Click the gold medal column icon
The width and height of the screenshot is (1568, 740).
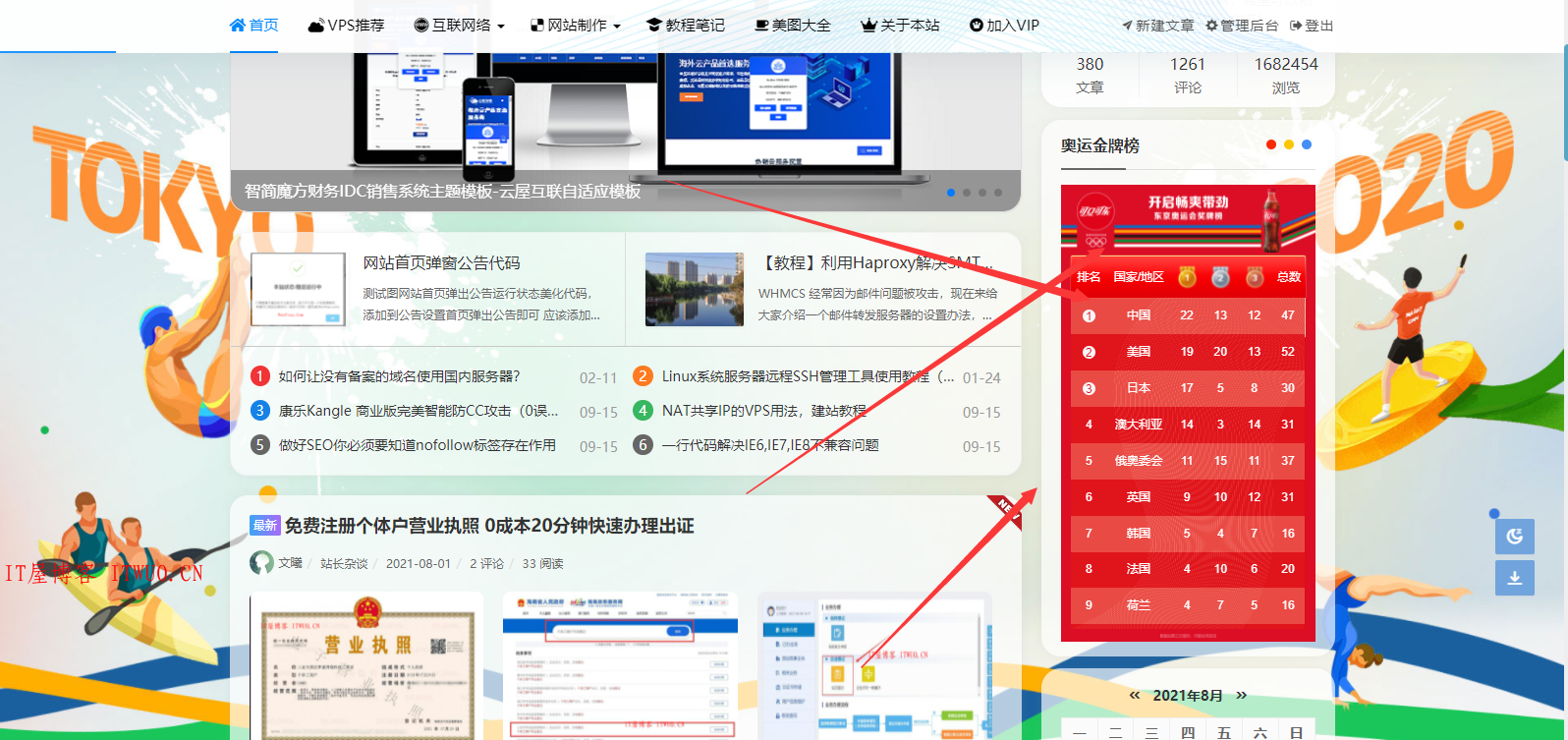click(1187, 277)
